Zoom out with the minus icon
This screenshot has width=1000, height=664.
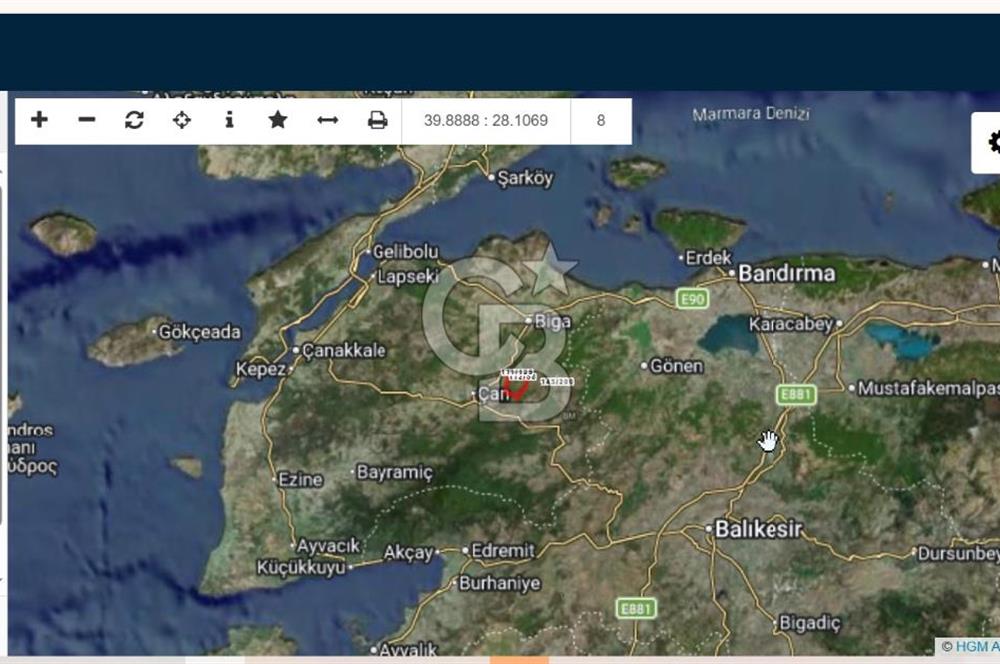(87, 120)
